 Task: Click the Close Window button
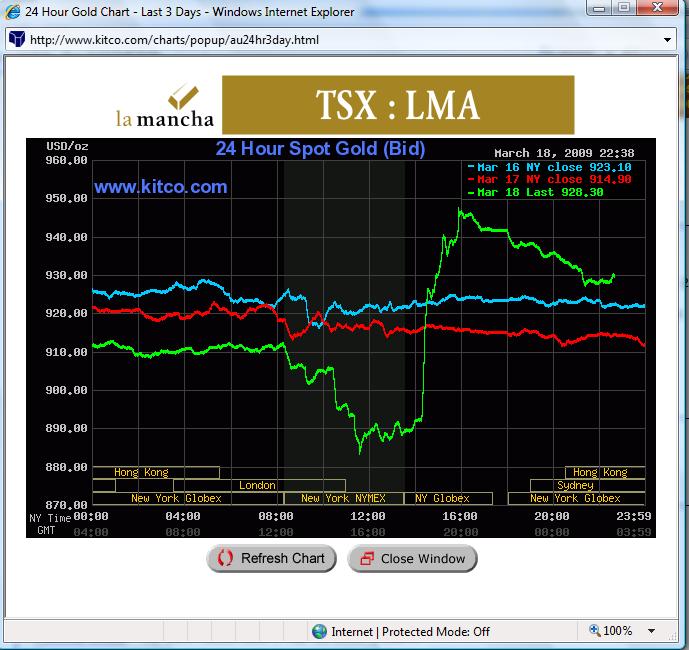coord(412,558)
